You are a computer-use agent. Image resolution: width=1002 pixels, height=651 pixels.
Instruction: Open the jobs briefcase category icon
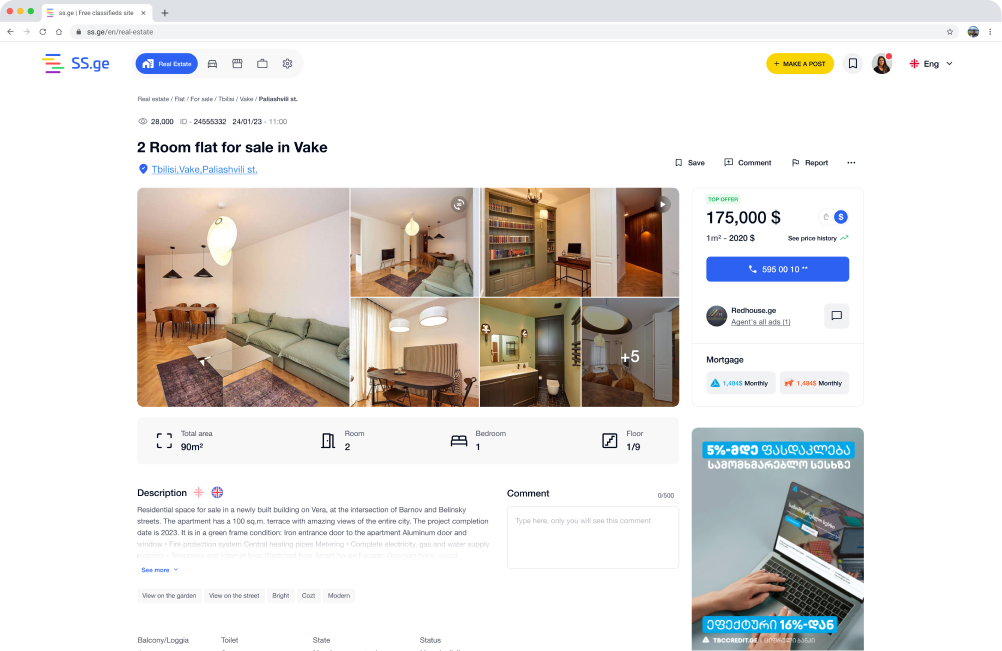[262, 64]
